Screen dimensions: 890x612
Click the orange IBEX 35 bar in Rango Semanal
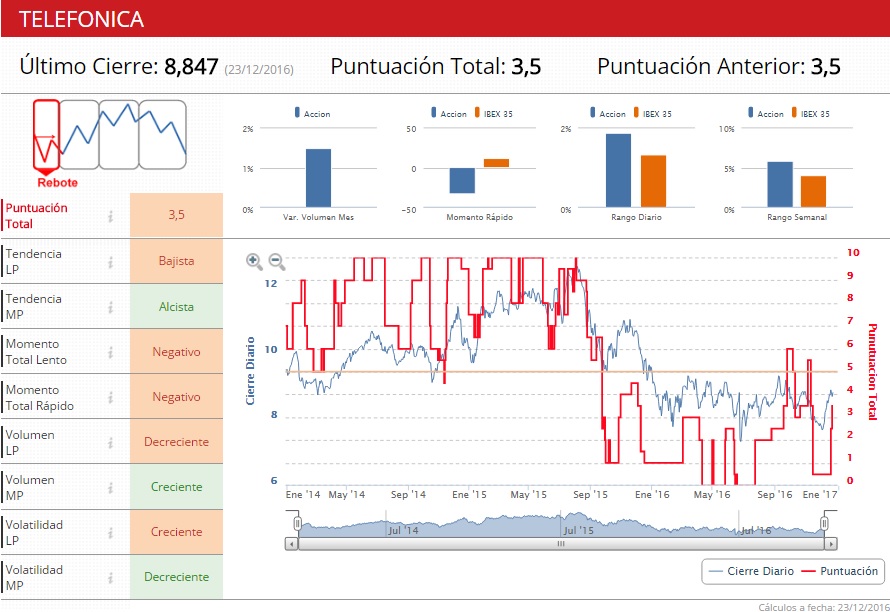click(813, 192)
